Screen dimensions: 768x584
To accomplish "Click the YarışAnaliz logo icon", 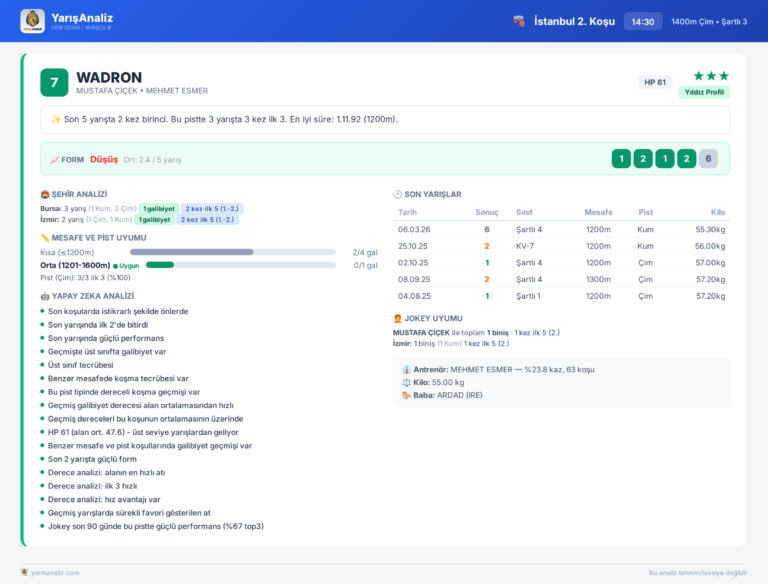I will tap(32, 21).
